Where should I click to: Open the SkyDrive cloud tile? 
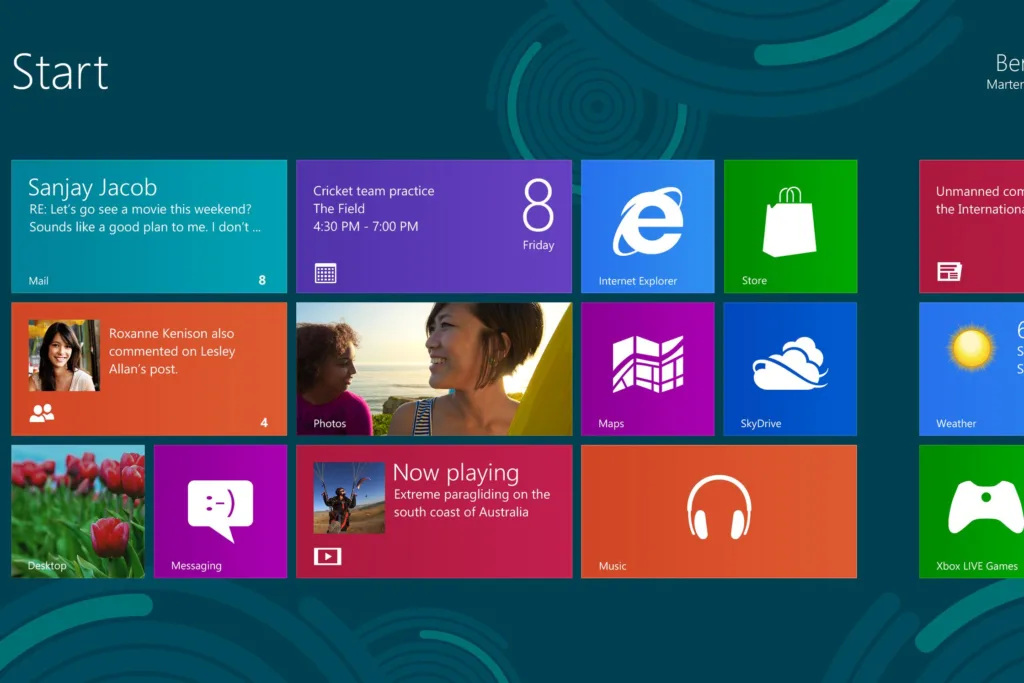pyautogui.click(x=790, y=368)
